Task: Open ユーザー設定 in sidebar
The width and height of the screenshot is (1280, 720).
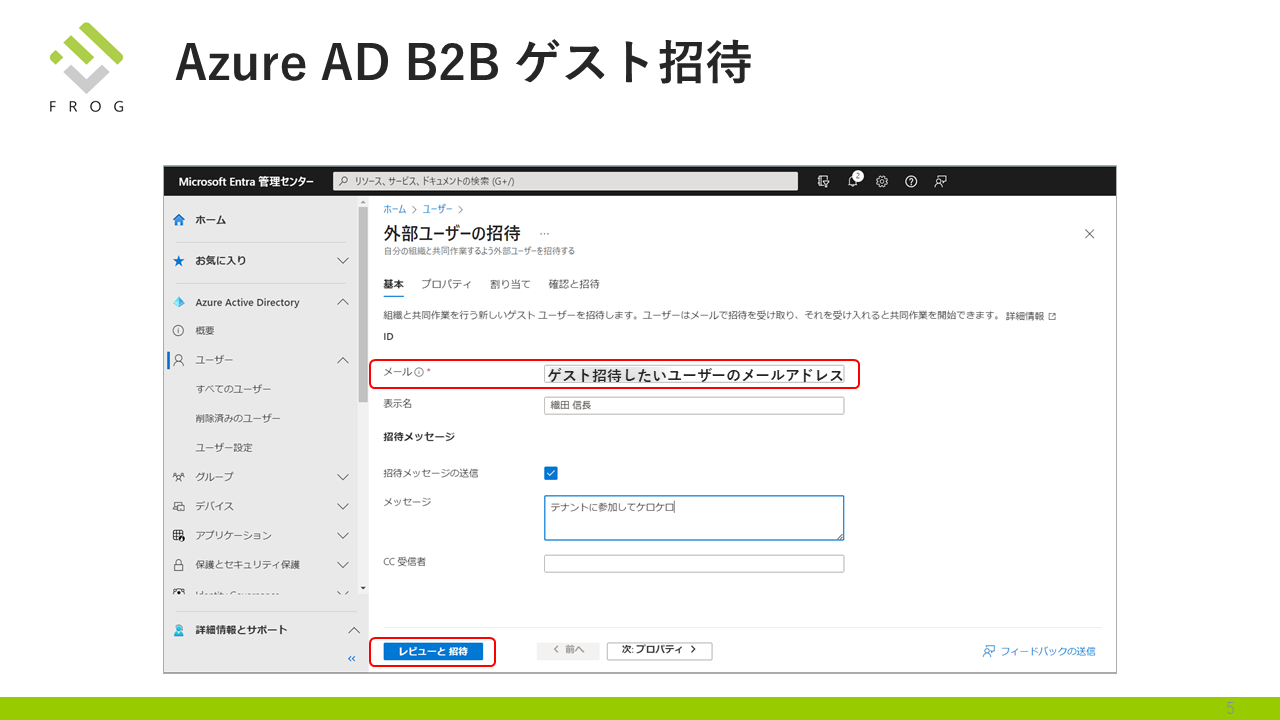Action: 224,447
